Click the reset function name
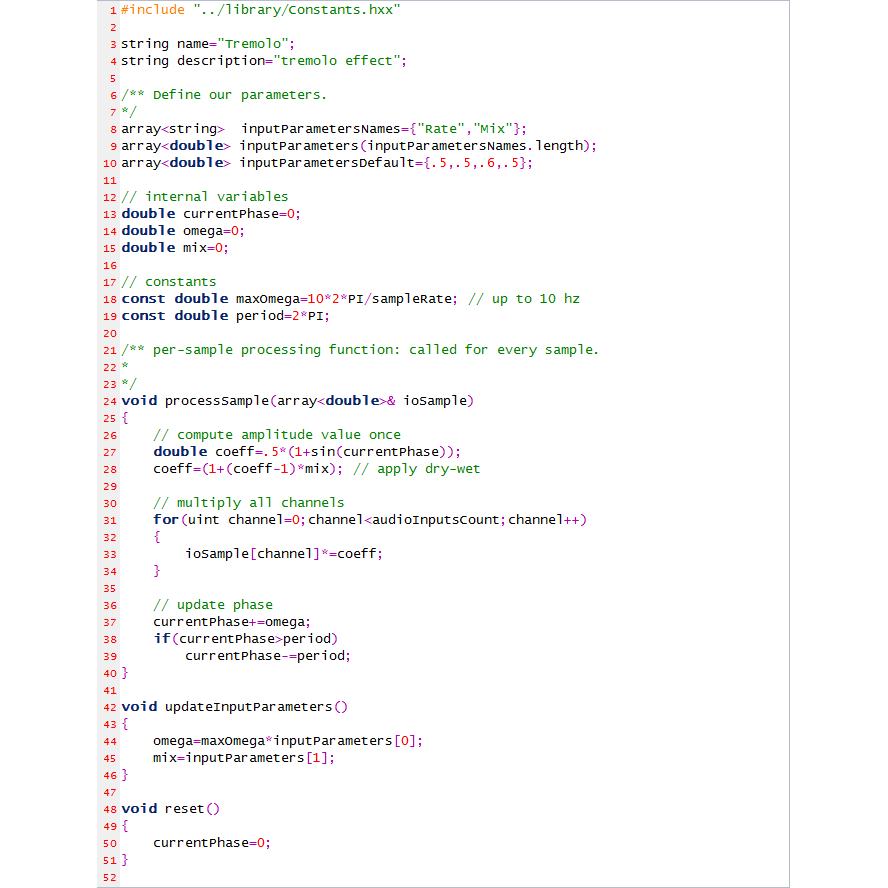Viewport: 888px width, 888px height. [184, 808]
